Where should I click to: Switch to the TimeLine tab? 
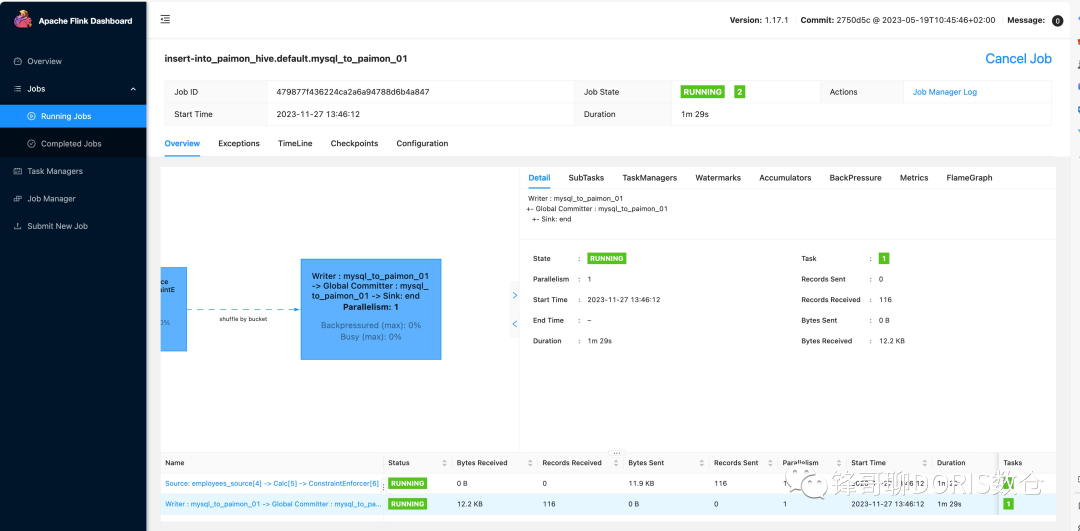[295, 143]
